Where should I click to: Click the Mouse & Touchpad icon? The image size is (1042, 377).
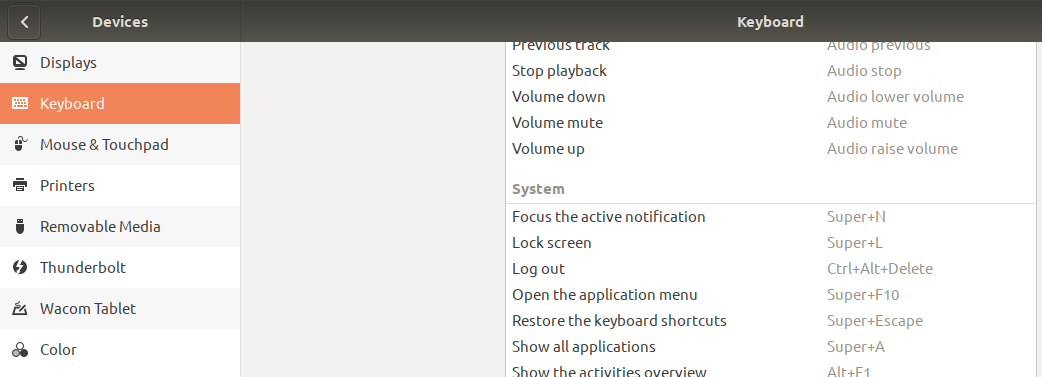click(20, 144)
